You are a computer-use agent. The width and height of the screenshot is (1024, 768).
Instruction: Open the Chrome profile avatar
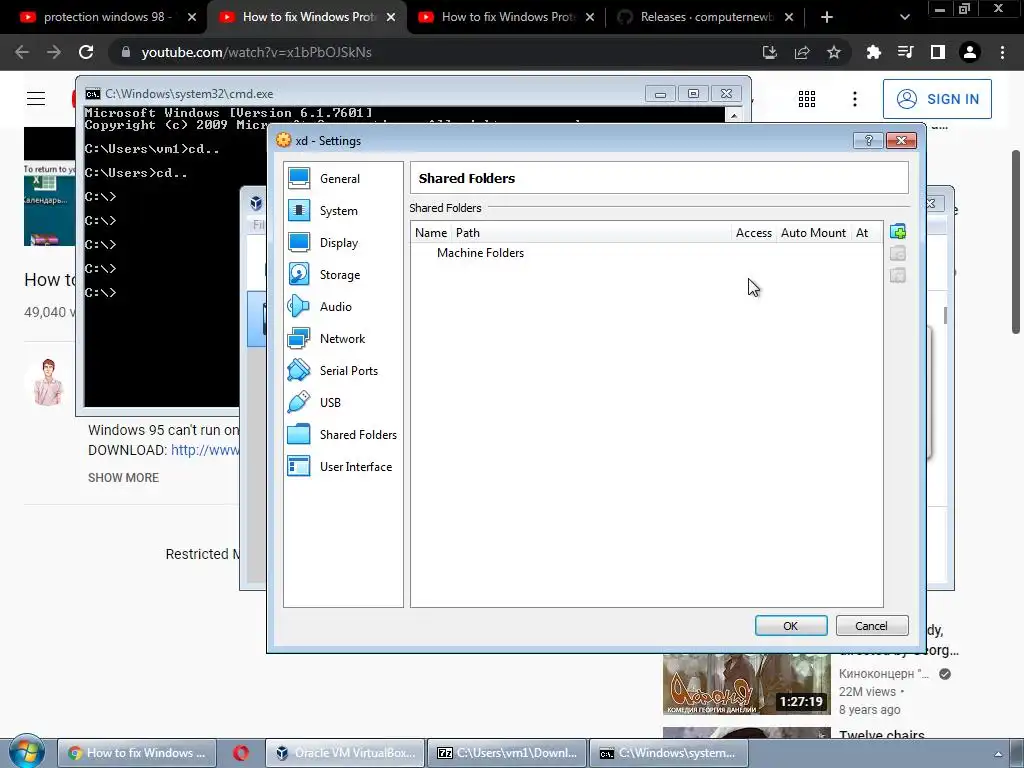[x=970, y=52]
